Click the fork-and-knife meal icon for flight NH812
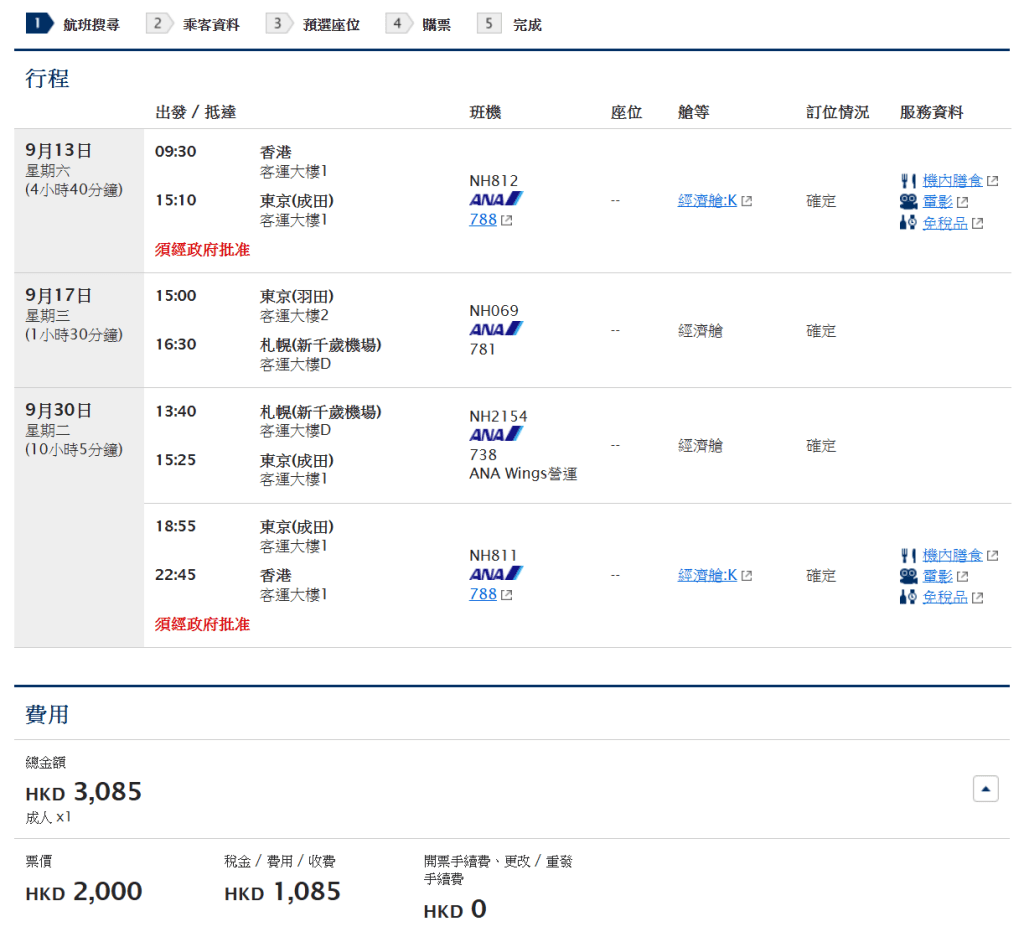The image size is (1024, 932). (x=908, y=181)
